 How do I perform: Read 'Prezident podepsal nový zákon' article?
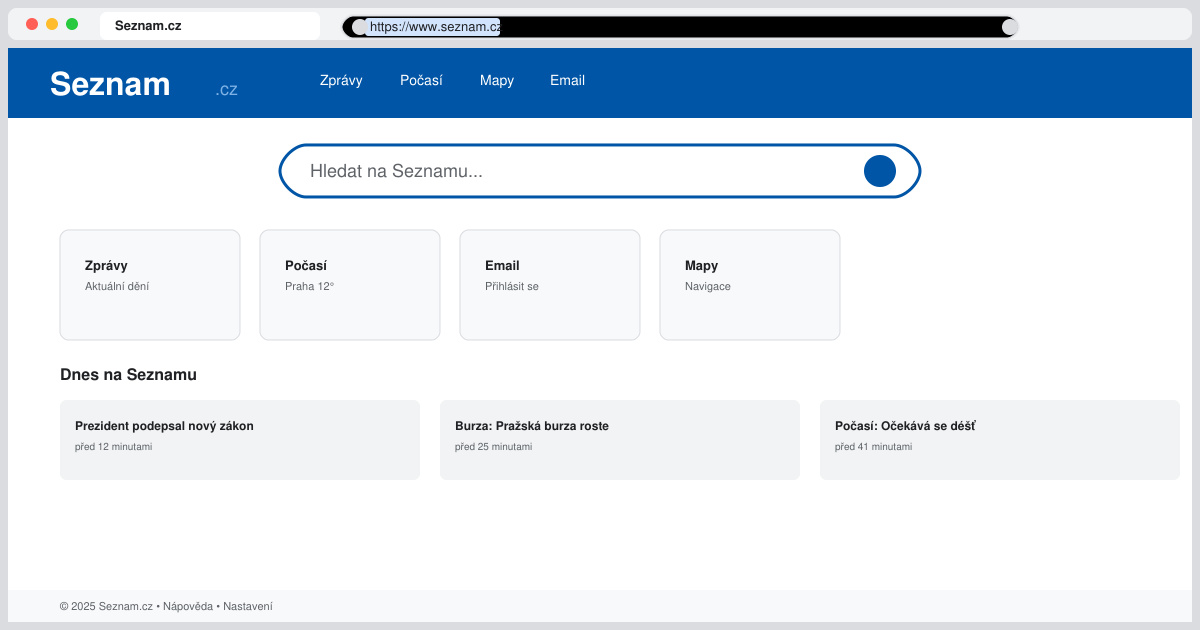(x=240, y=440)
